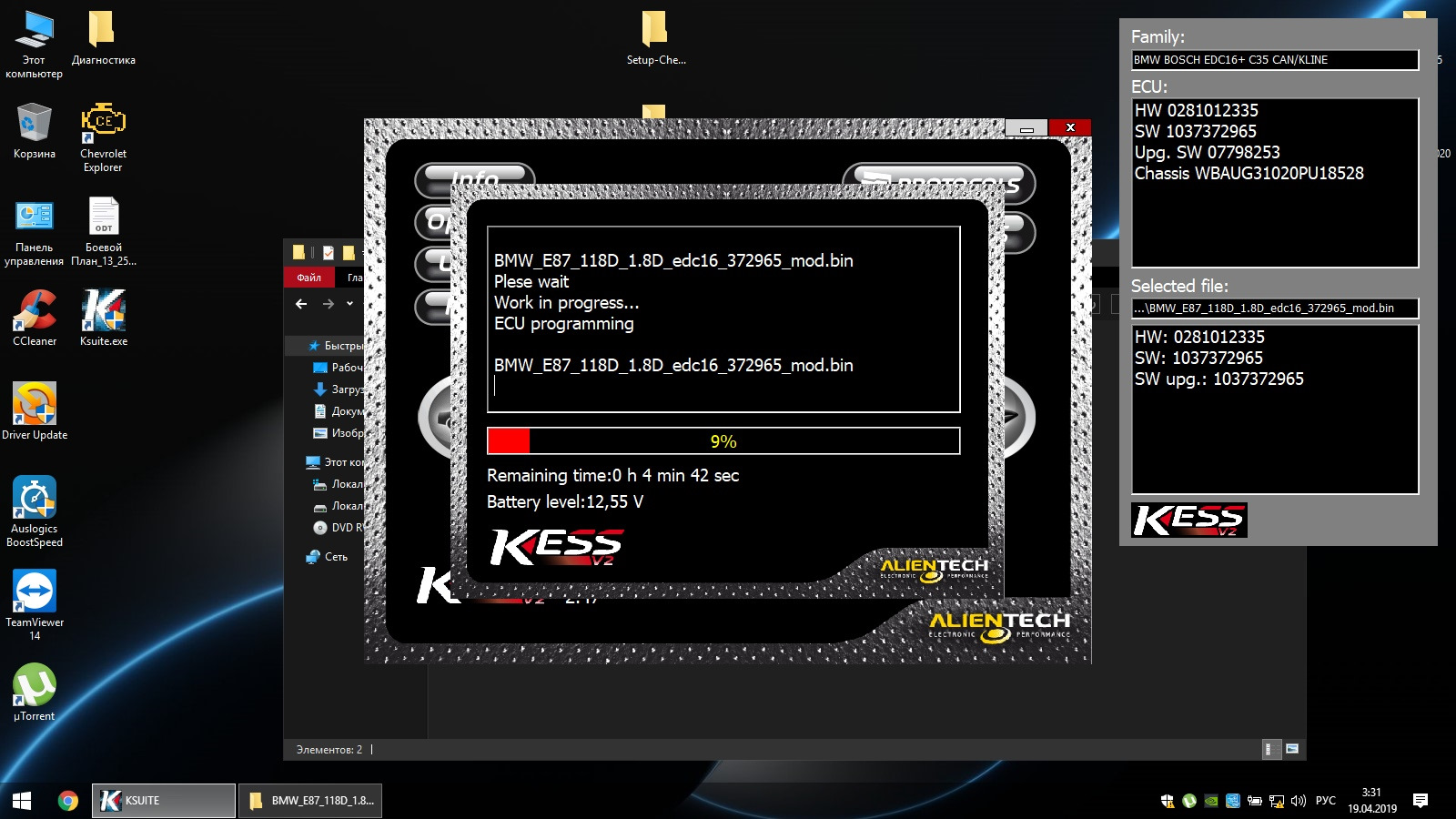Viewport: 1456px width, 819px height.
Task: Open the network status tray icon
Action: tap(1277, 801)
